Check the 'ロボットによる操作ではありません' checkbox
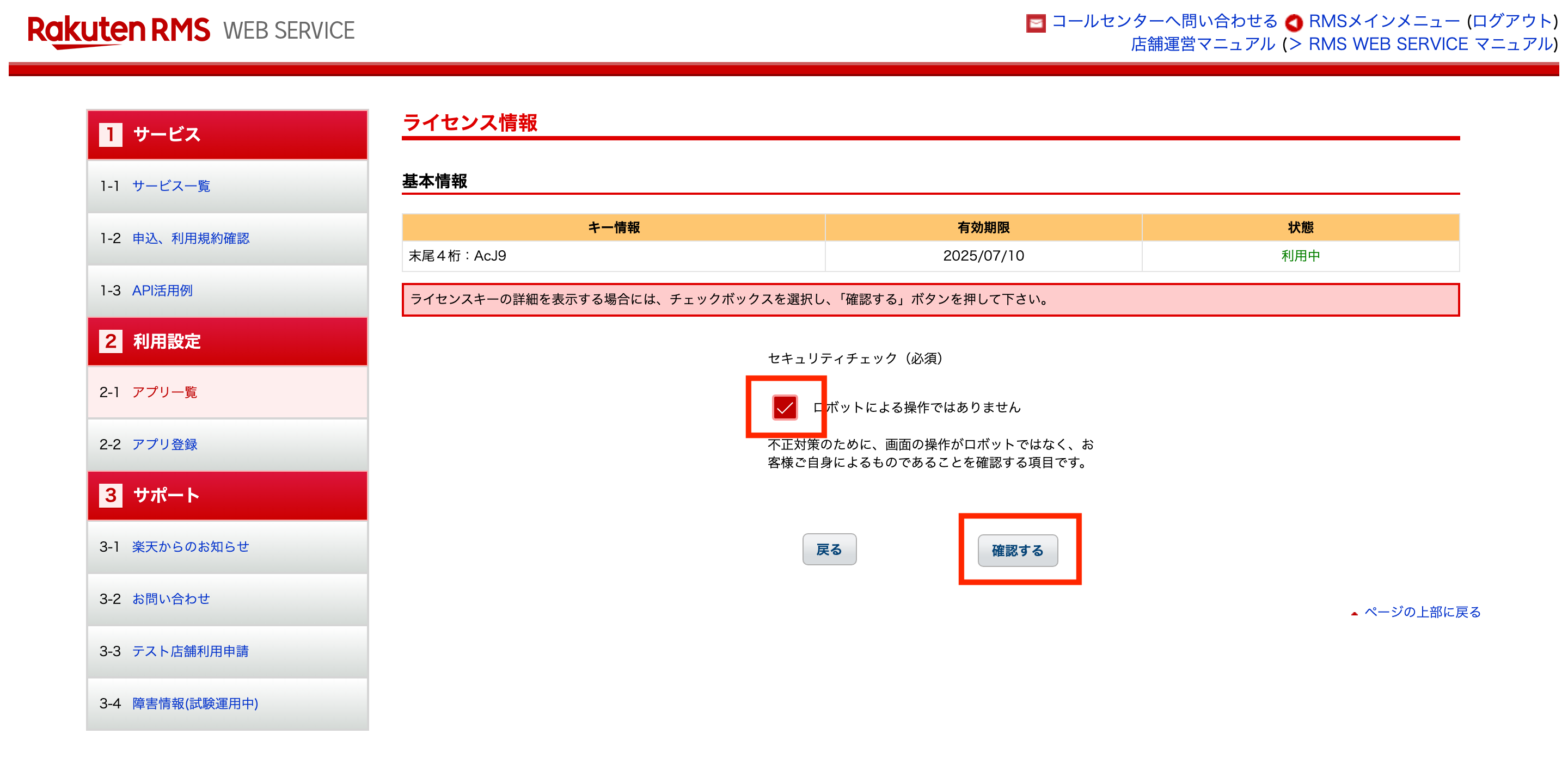 point(785,408)
